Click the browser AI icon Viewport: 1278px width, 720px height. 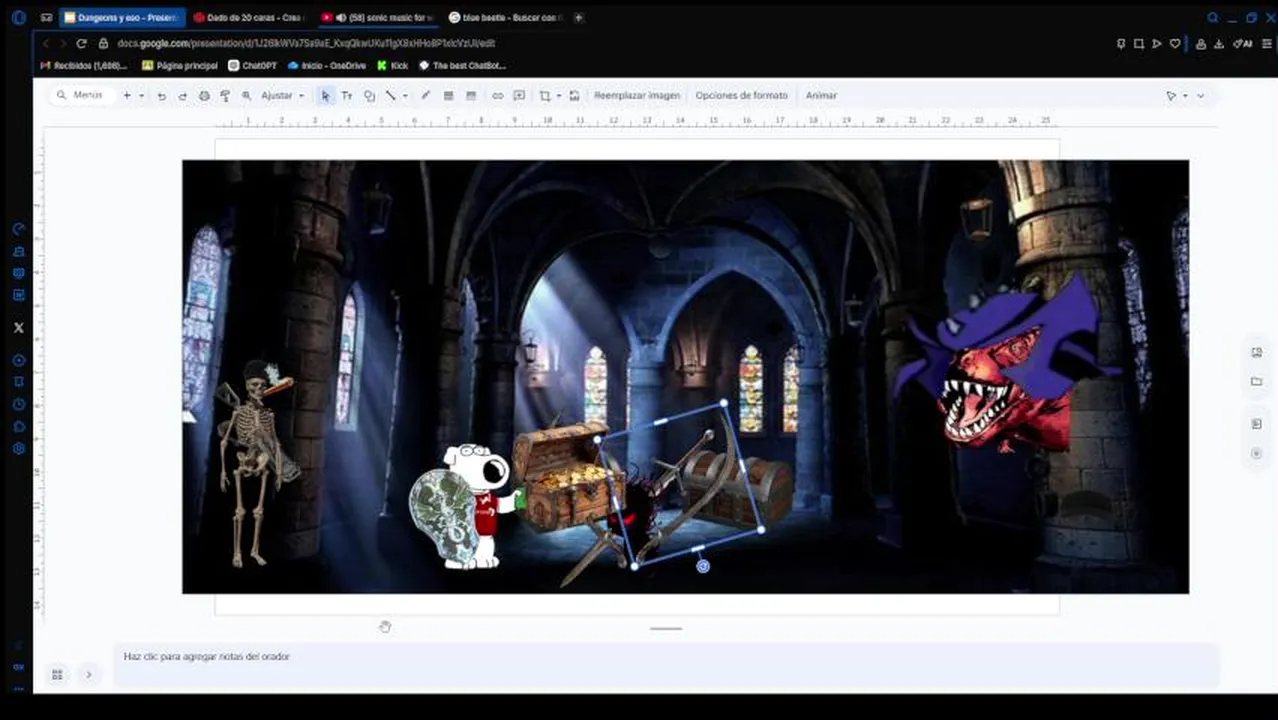click(1244, 44)
